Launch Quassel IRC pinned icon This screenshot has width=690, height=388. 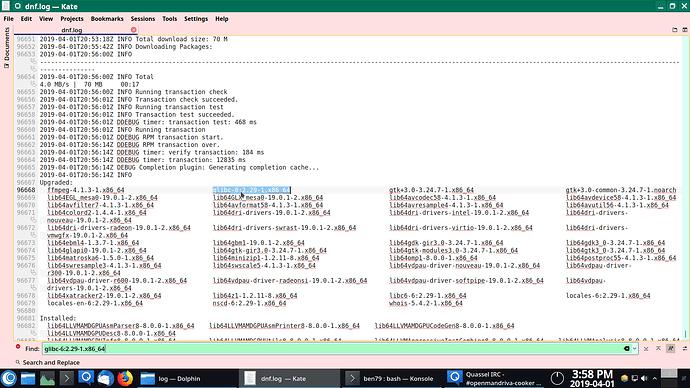pos(86,378)
